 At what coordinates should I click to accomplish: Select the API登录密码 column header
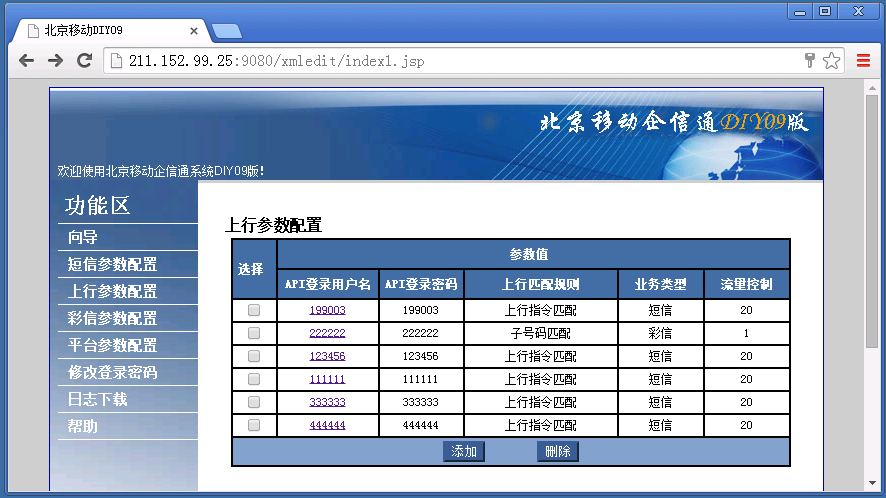coord(421,284)
